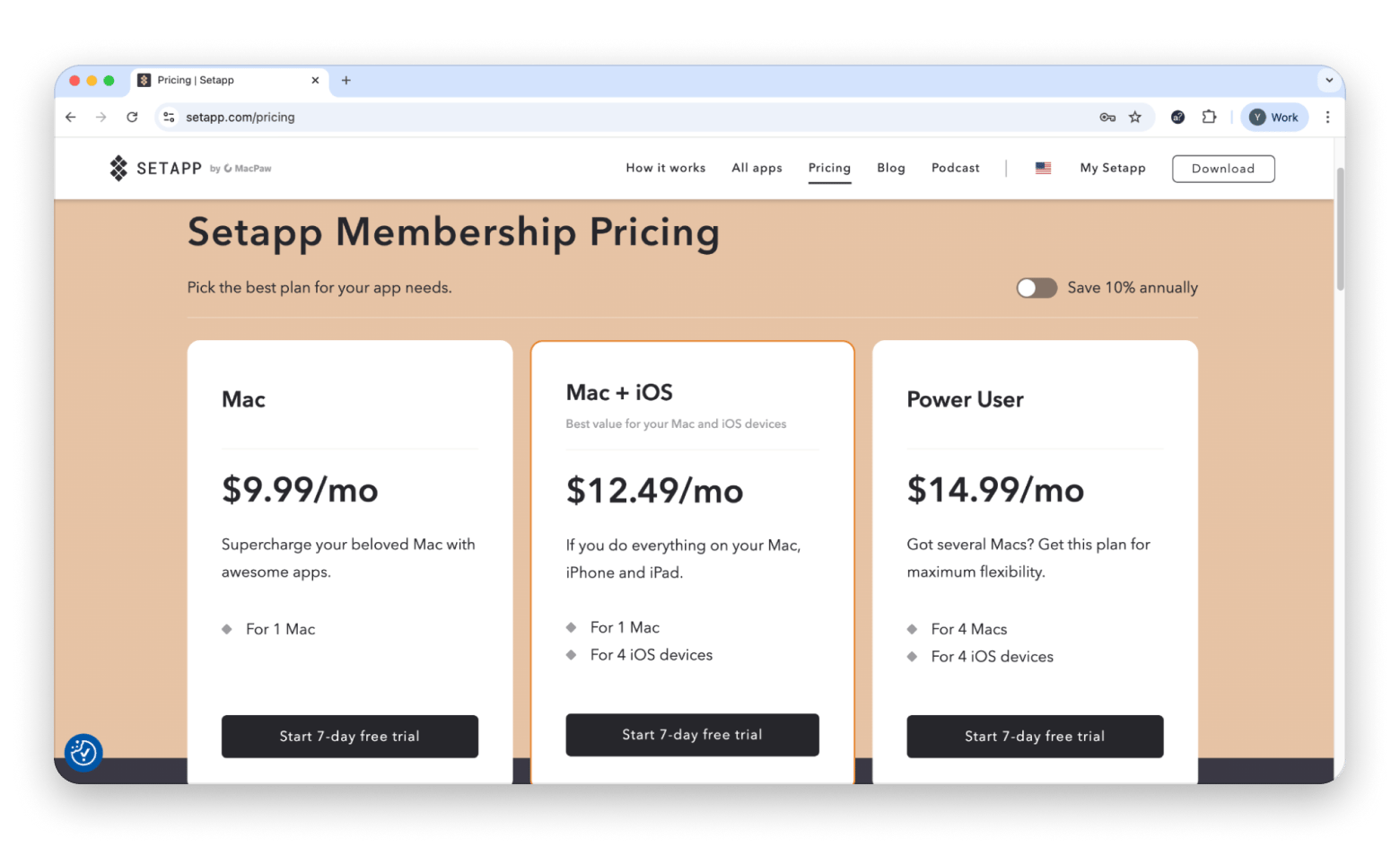Start free trial for Mac + iOS plan
This screenshot has height=856, width=1400.
(692, 735)
